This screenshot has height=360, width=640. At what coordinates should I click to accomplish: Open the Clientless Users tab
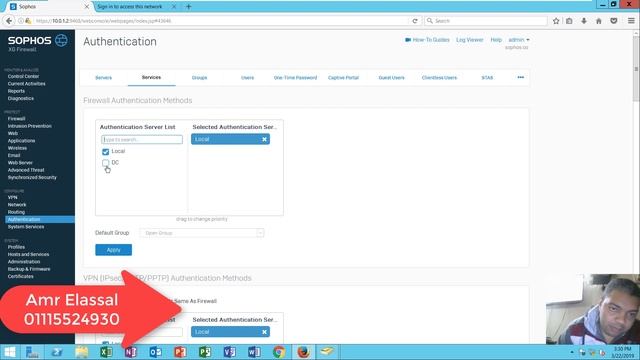point(439,78)
